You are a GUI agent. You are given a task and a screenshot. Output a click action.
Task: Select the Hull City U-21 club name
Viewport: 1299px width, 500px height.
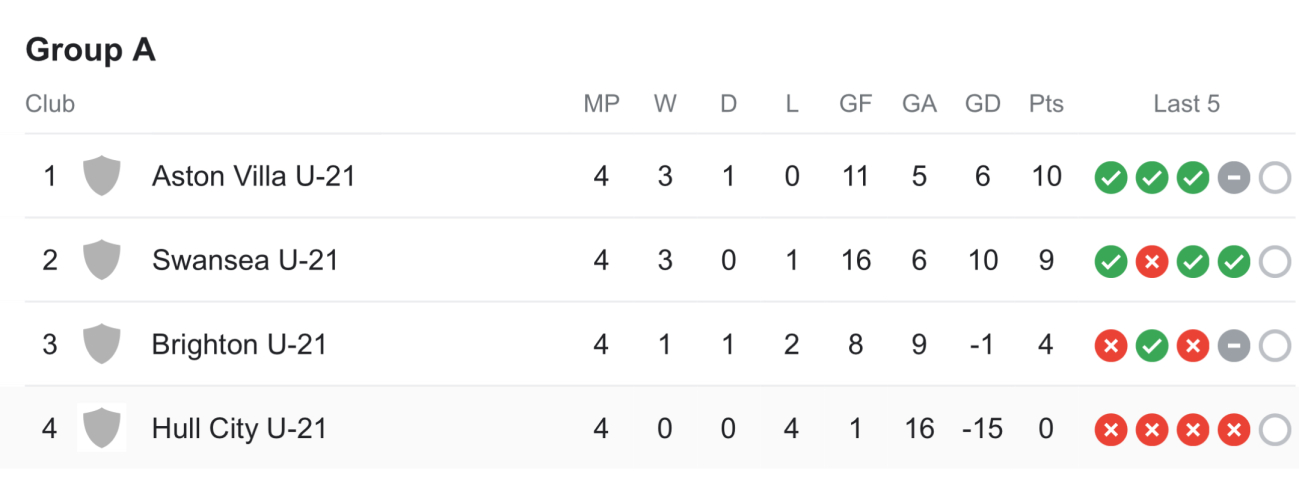239,428
